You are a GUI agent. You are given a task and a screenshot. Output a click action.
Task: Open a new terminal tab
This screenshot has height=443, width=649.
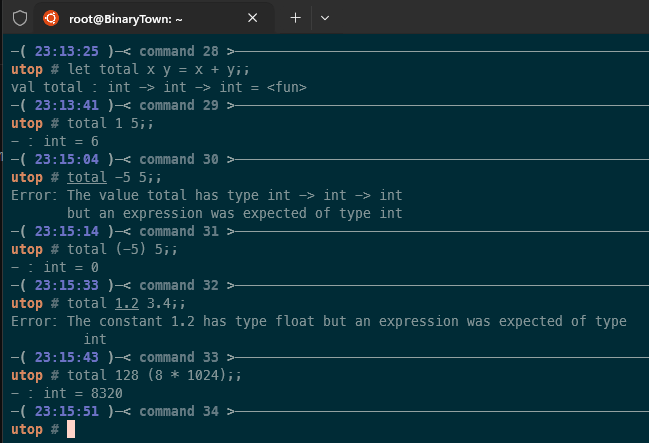(295, 18)
